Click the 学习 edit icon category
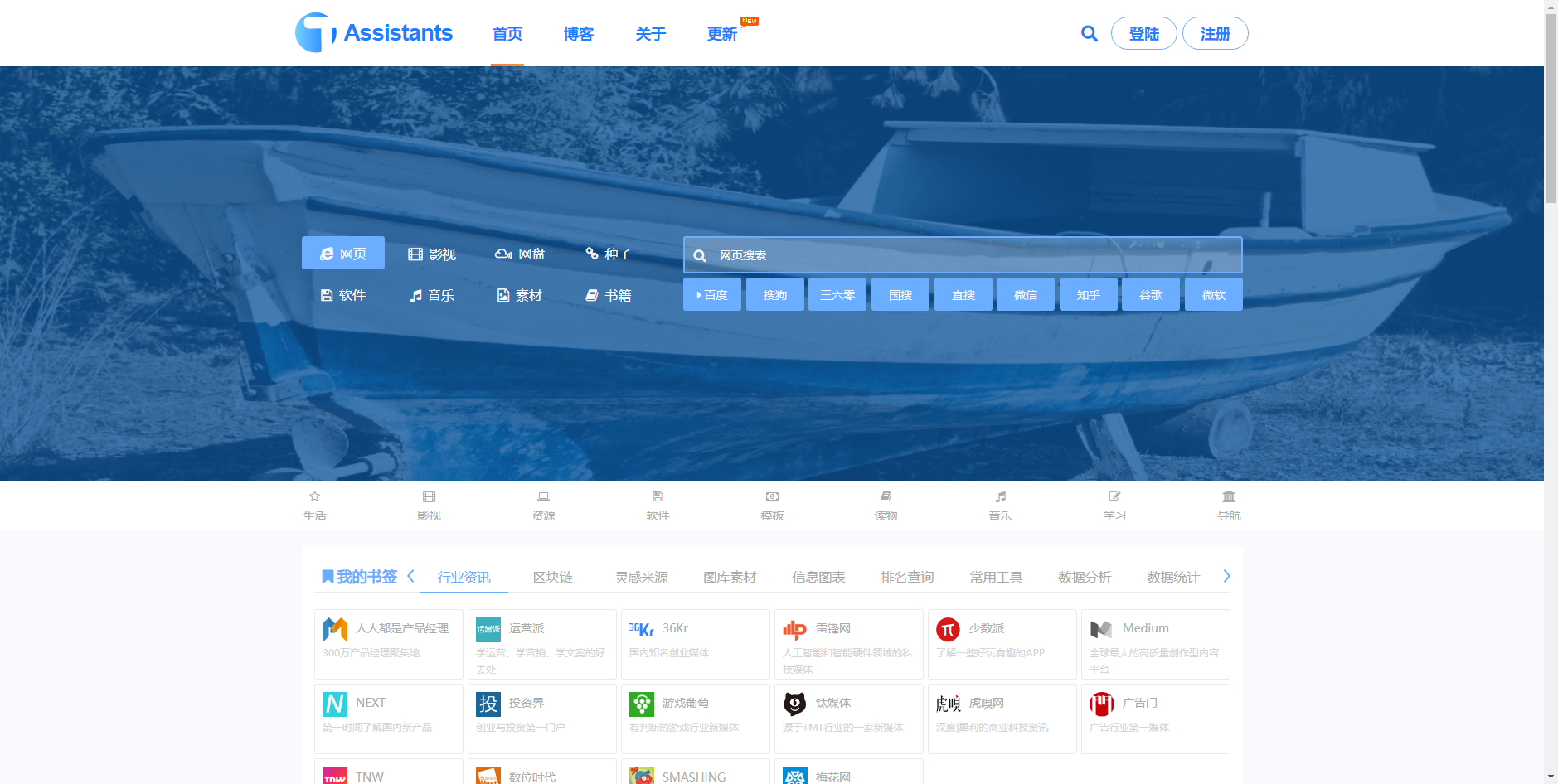The image size is (1558, 784). click(x=1114, y=496)
